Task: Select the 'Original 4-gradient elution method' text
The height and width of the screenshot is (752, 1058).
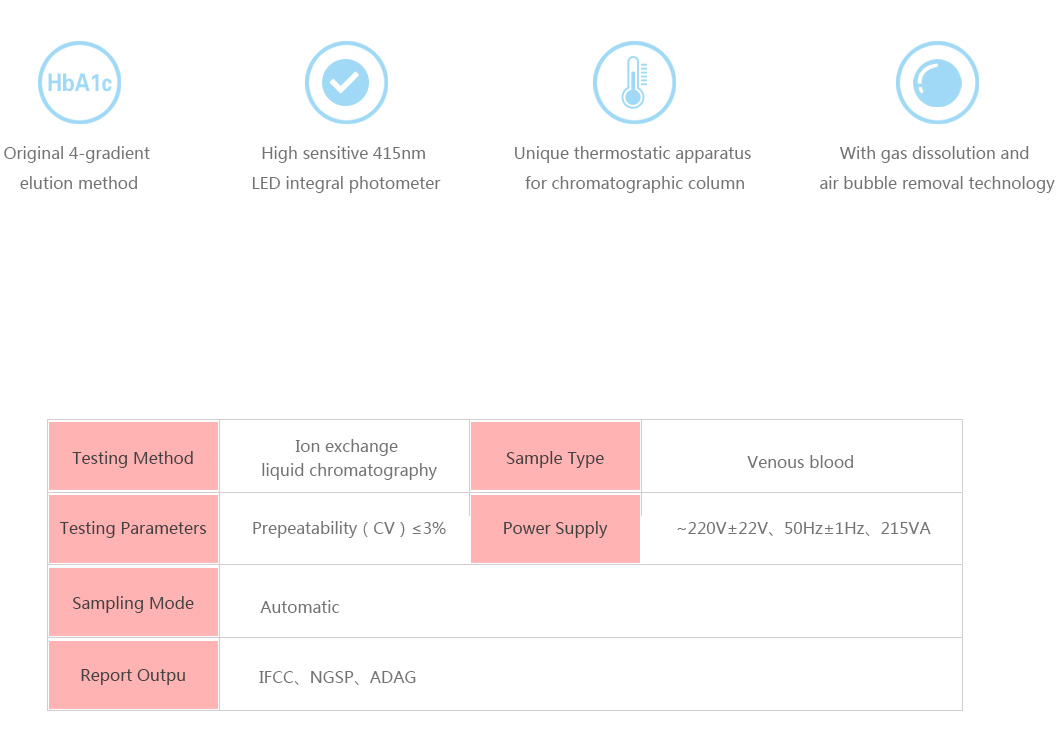Action: point(77,168)
